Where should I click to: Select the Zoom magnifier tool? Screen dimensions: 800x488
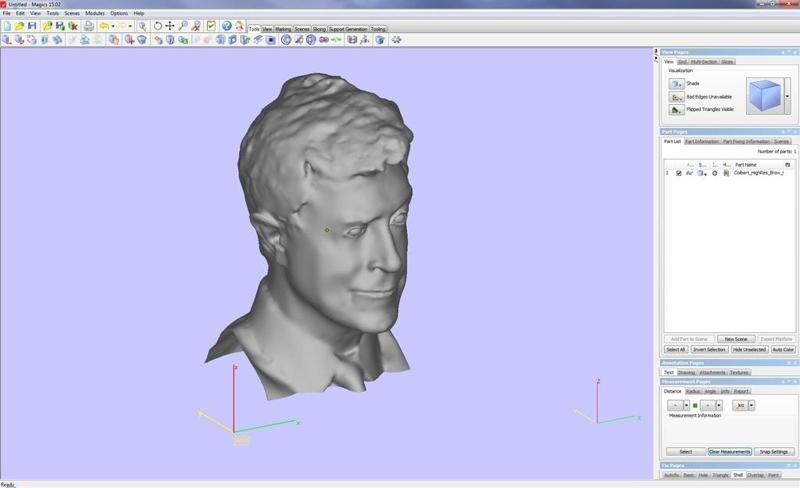(183, 26)
